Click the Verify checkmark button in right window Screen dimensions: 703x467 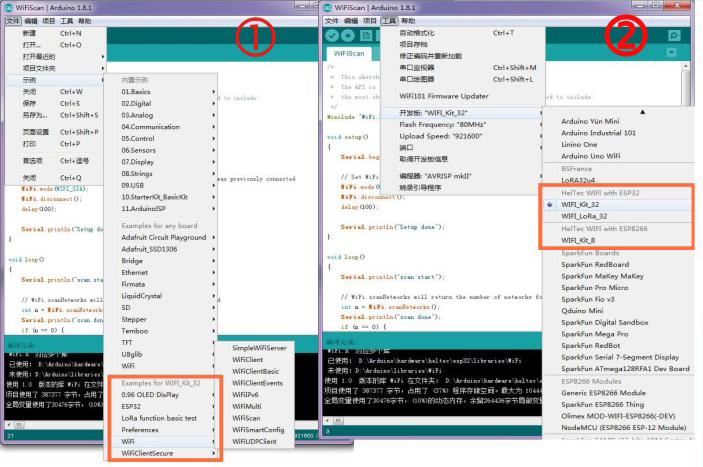(334, 35)
